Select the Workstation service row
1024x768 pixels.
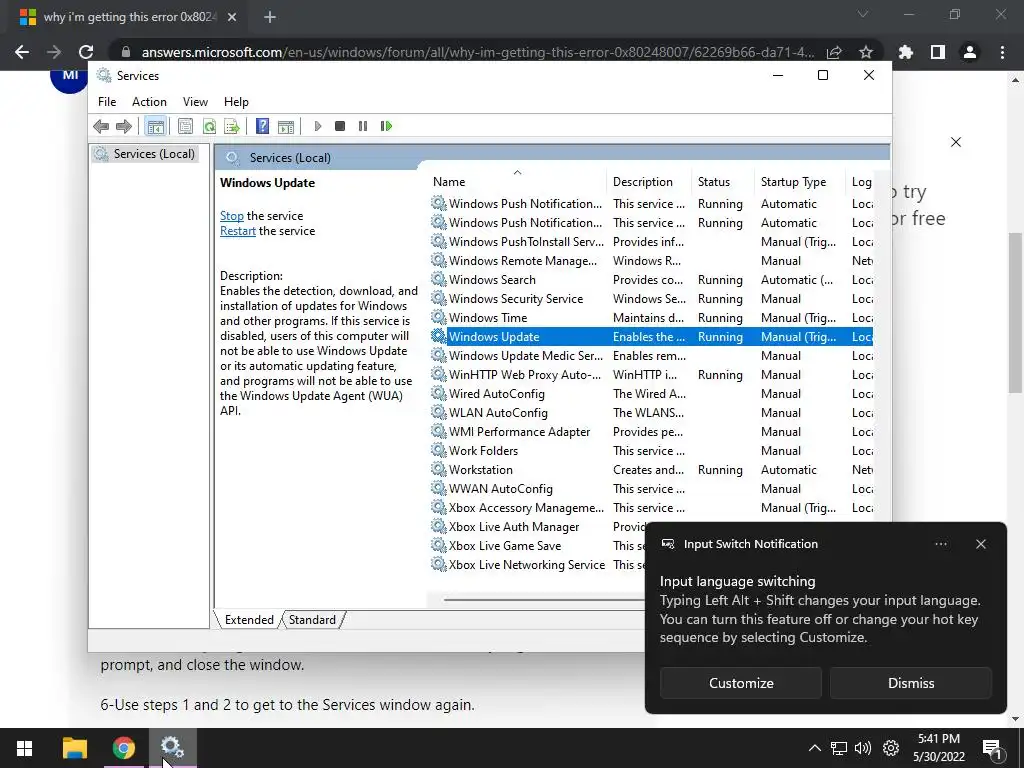[x=651, y=469]
